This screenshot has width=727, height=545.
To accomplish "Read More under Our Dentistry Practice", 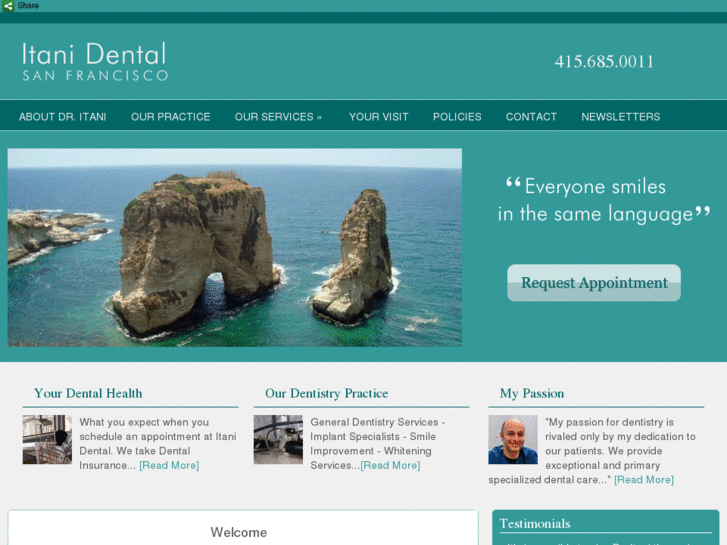I will coord(390,465).
